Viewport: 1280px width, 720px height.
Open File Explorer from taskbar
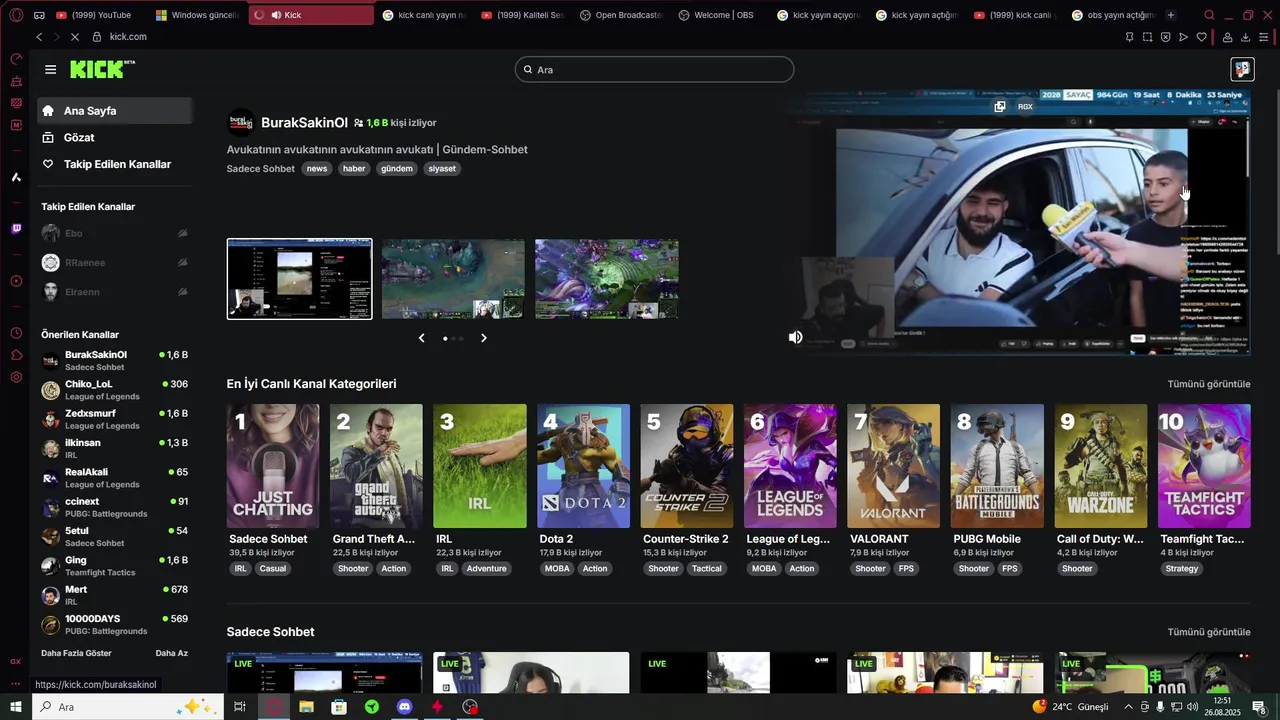(x=306, y=707)
